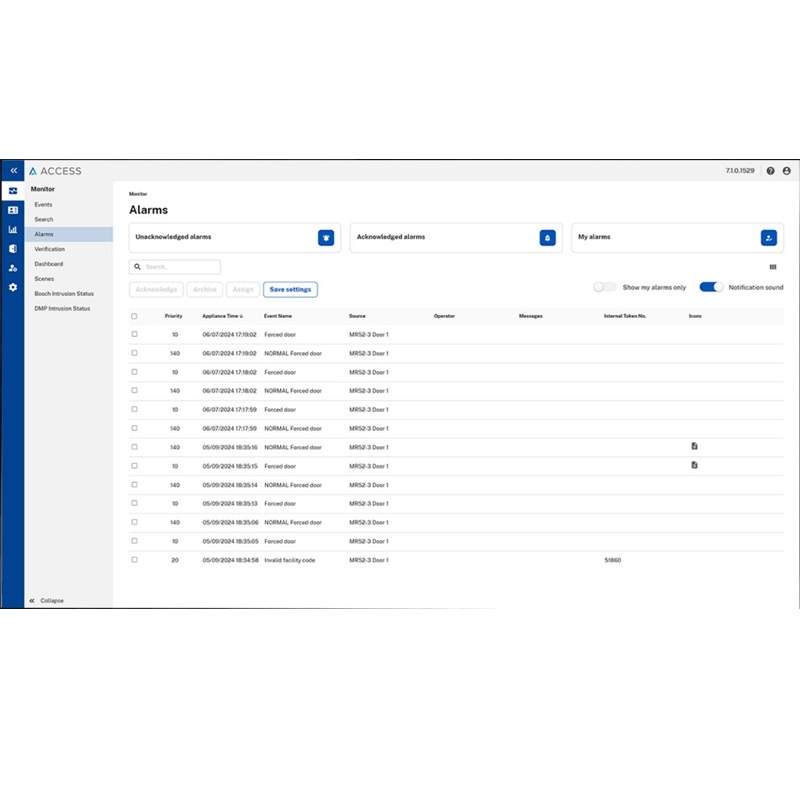Open the Identities card sidebar icon
The image size is (800, 800).
(13, 210)
